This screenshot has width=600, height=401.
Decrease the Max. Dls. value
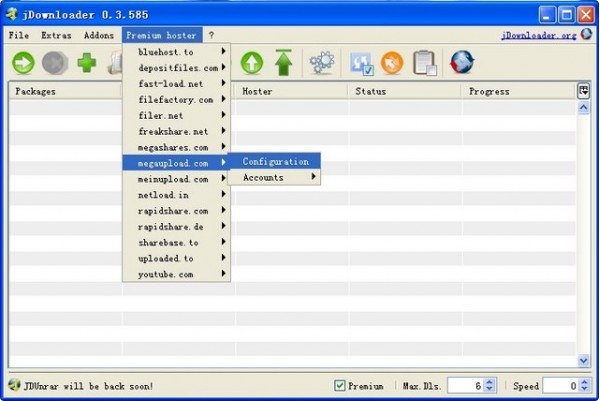[x=489, y=389]
